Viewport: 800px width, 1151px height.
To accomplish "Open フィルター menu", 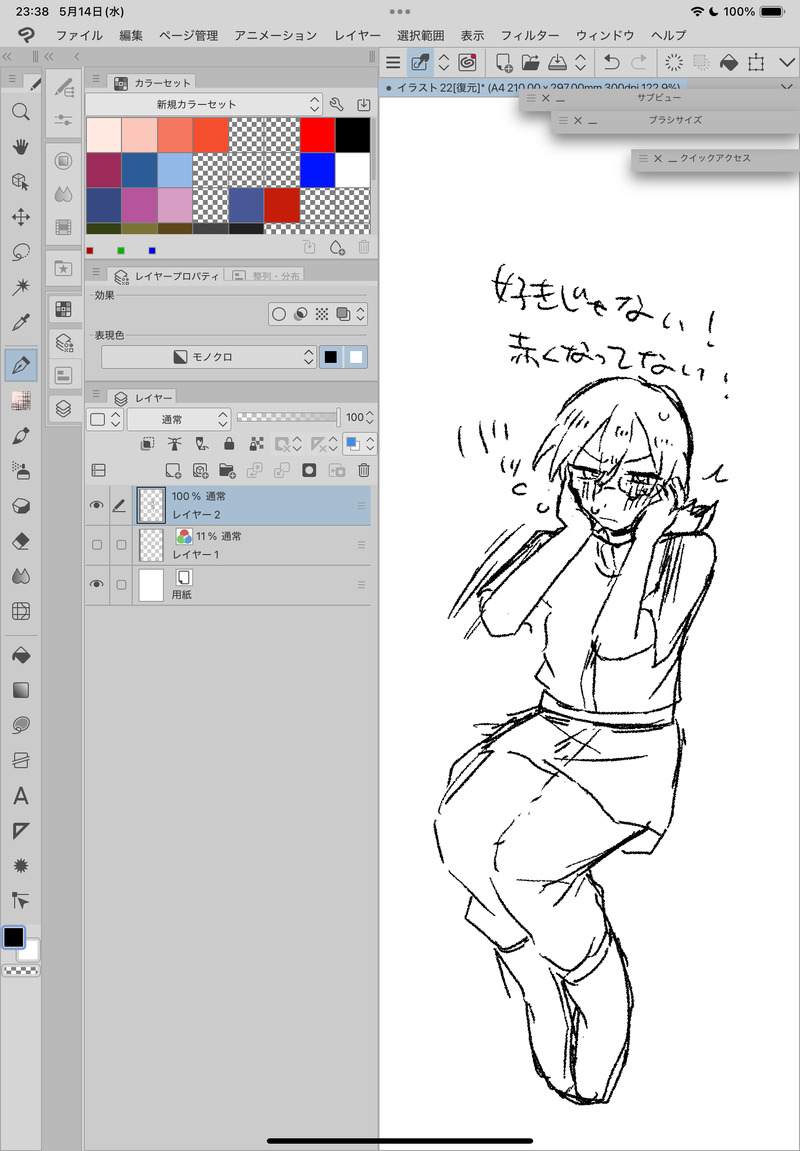I will tap(530, 35).
